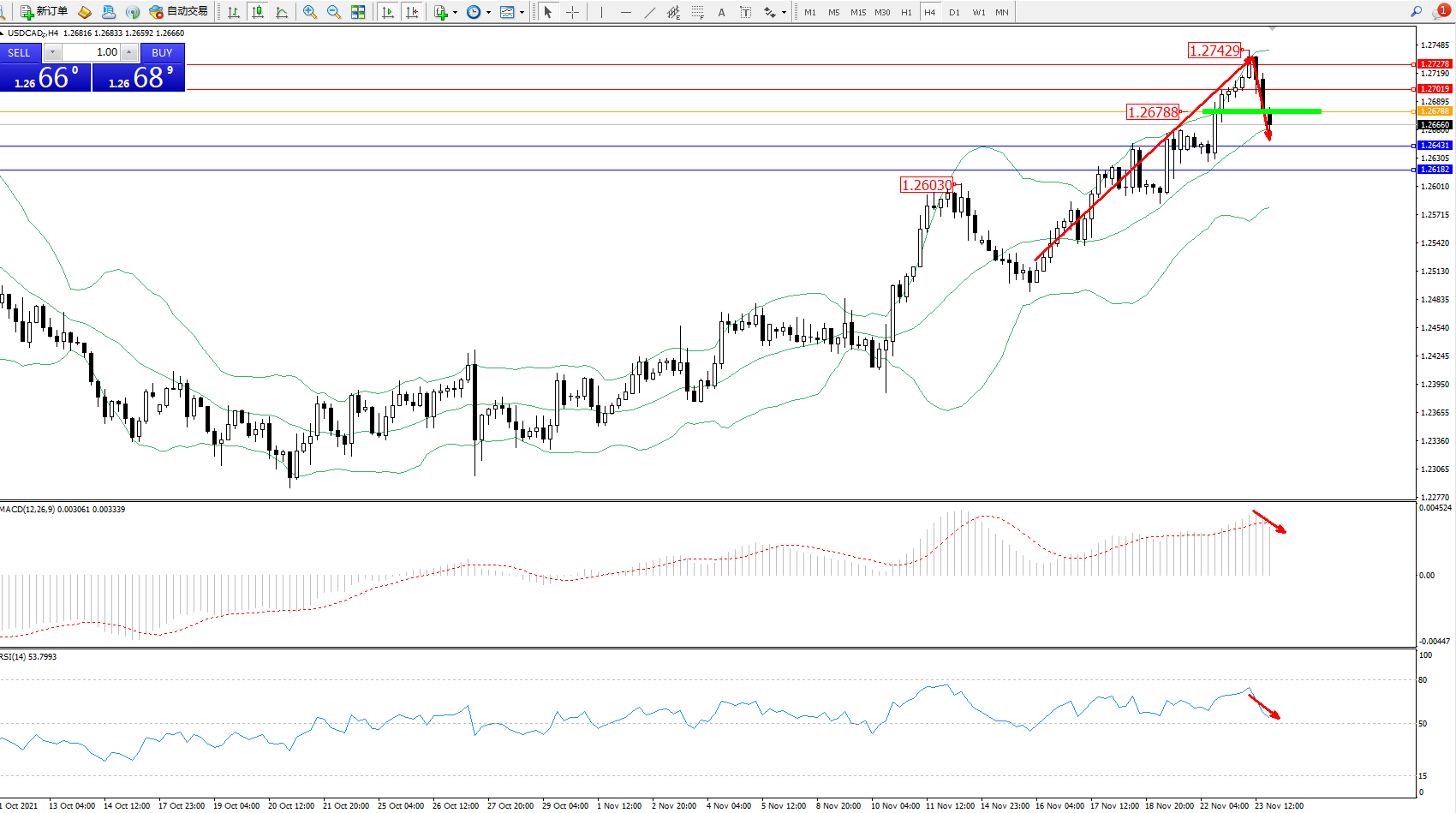Toggle chart shift from right edge
Image resolution: width=1456 pixels, height=813 pixels.
[412, 12]
